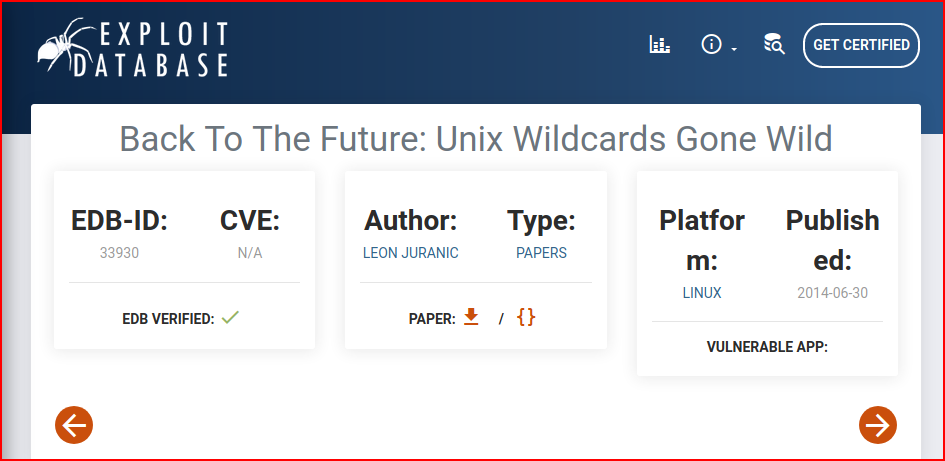945x461 pixels.
Task: Click the EXPLOIT DATABASE wordmark text
Action: pos(151,49)
